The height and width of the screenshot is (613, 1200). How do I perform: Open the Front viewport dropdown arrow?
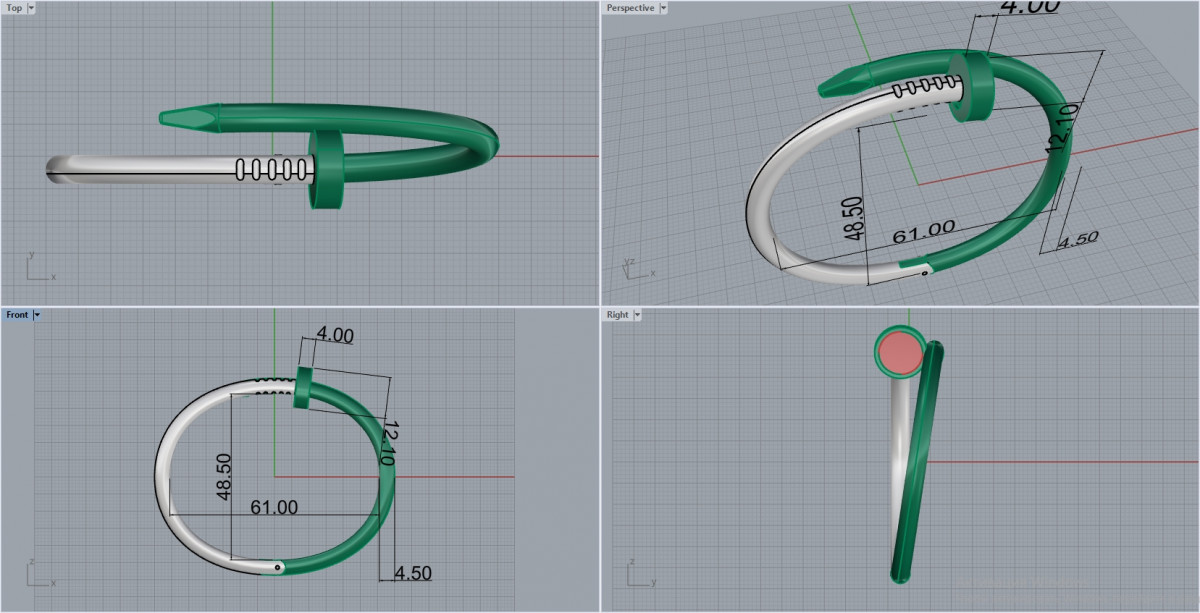click(x=37, y=314)
